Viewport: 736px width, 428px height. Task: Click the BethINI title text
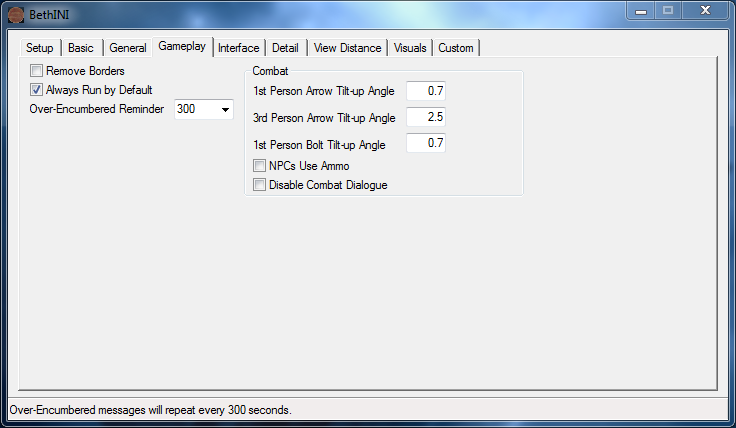49,15
